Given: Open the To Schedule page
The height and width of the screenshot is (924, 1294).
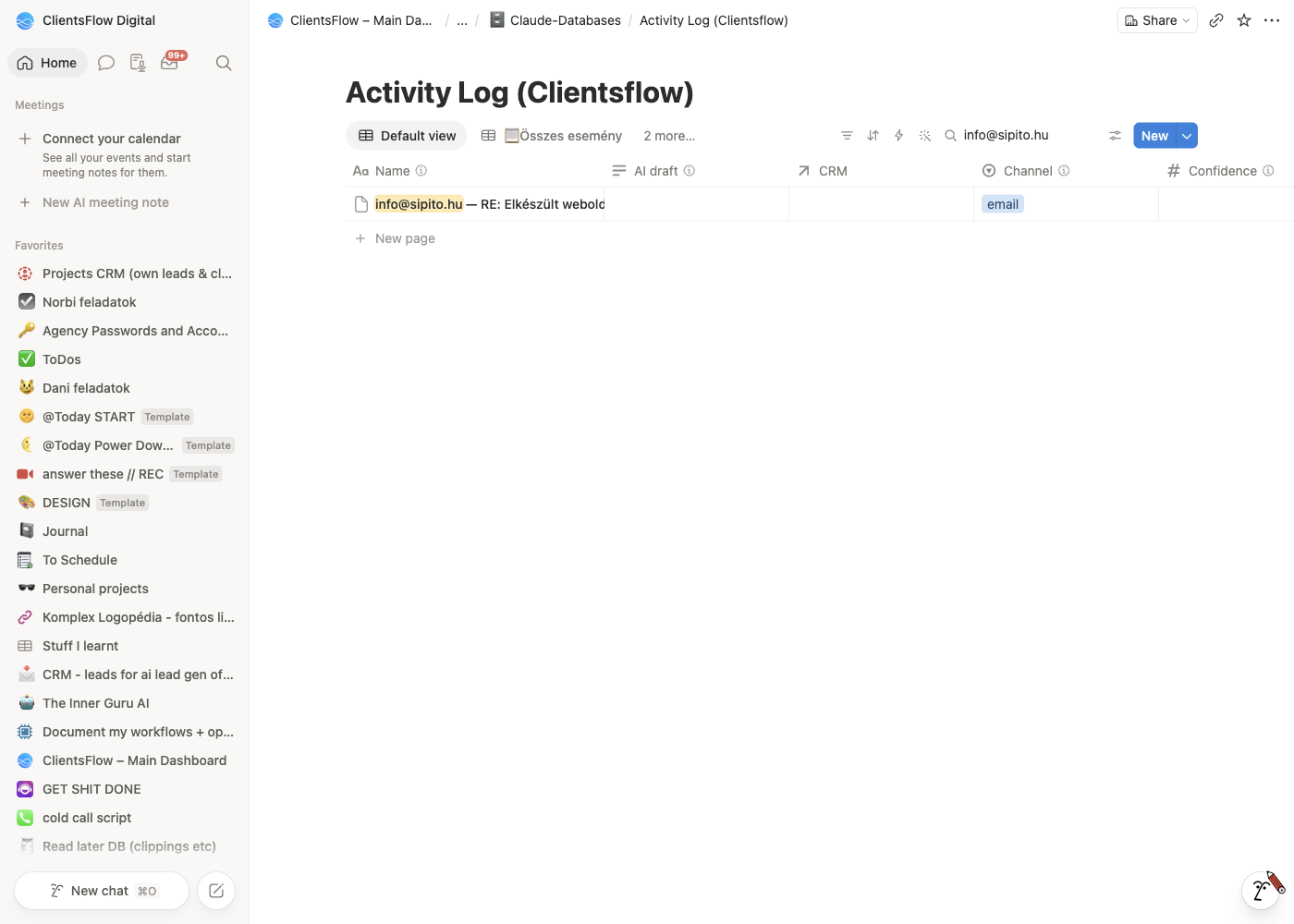Looking at the screenshot, I should point(125,560).
